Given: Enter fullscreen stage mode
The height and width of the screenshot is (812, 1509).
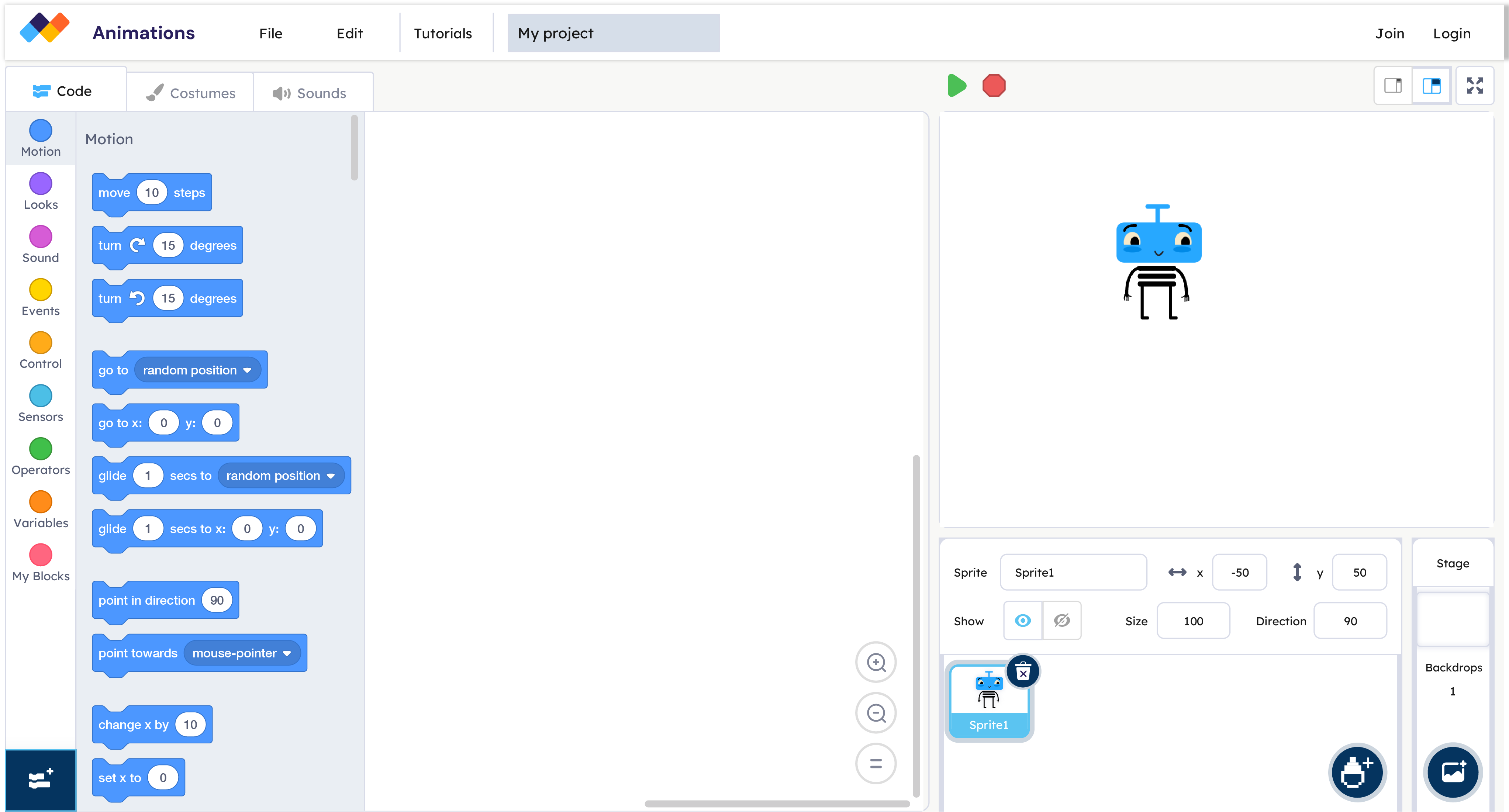Looking at the screenshot, I should [1474, 86].
